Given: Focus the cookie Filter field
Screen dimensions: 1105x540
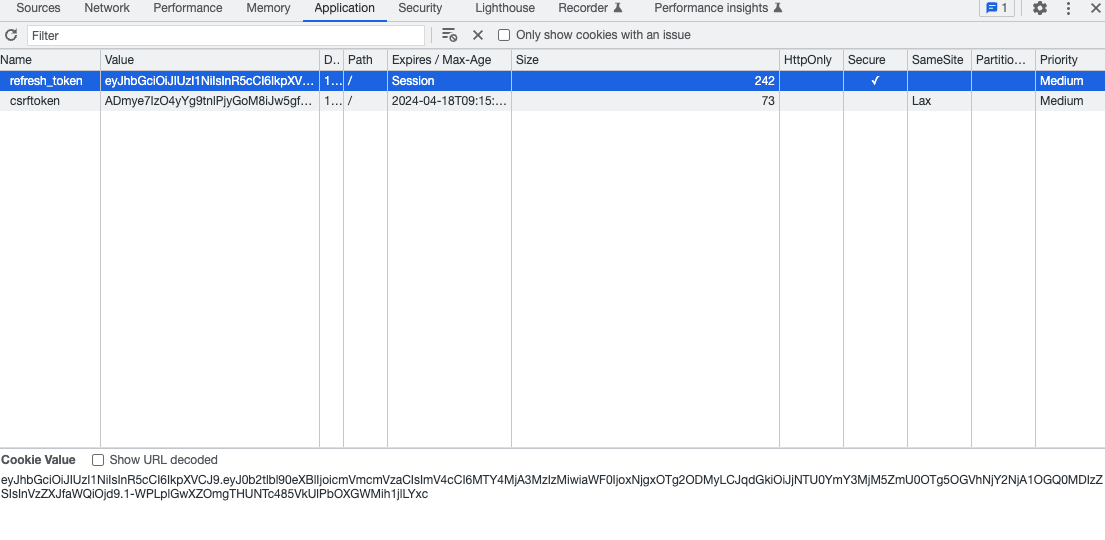Looking at the screenshot, I should tap(226, 35).
